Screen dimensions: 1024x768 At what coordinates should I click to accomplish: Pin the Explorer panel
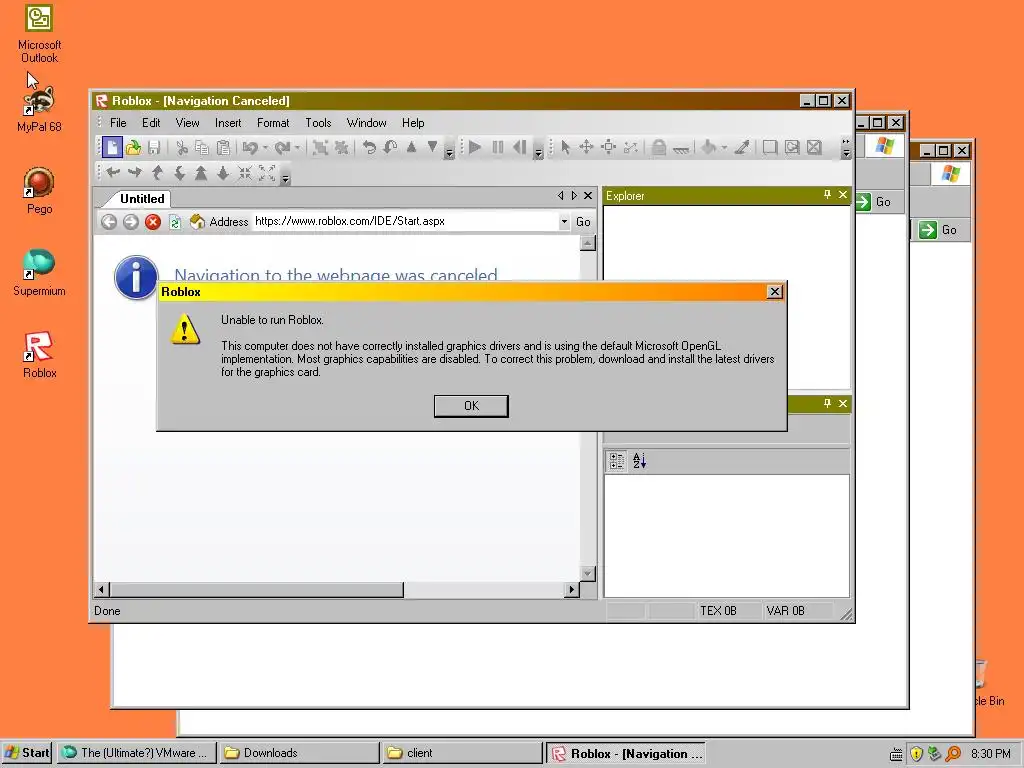tap(827, 195)
